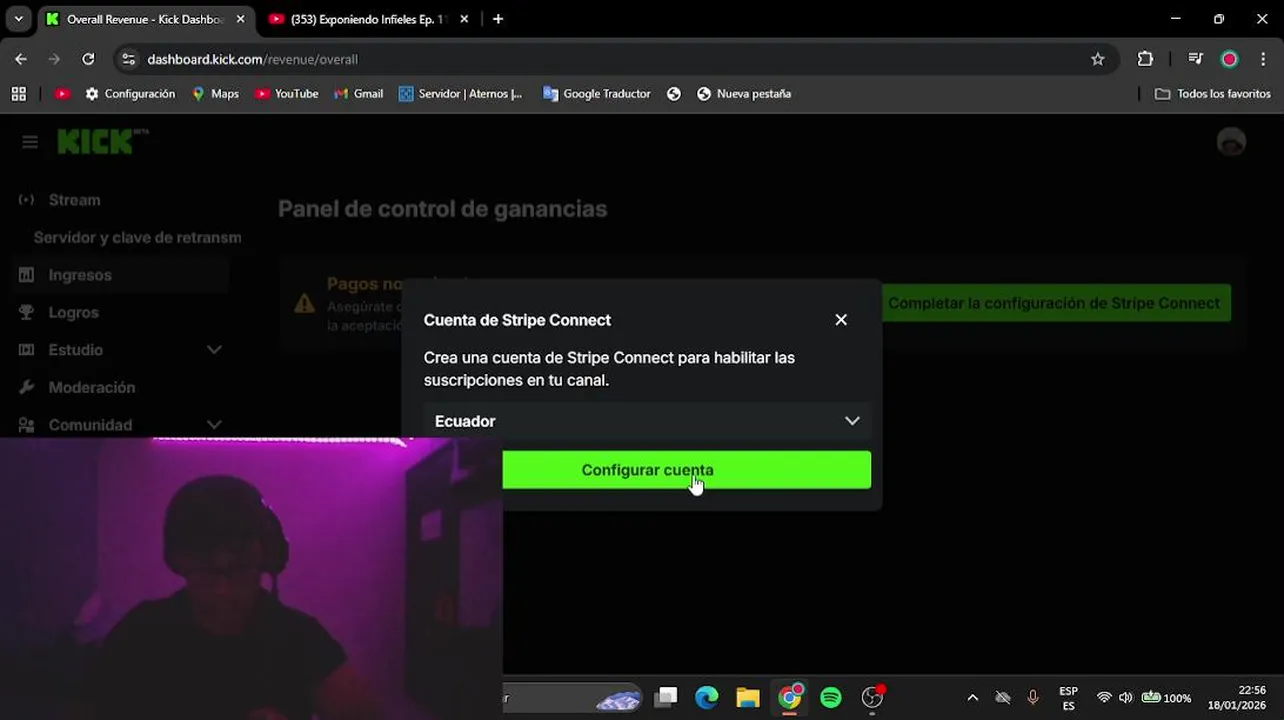Open the bookmarks bar apps grid

18,94
